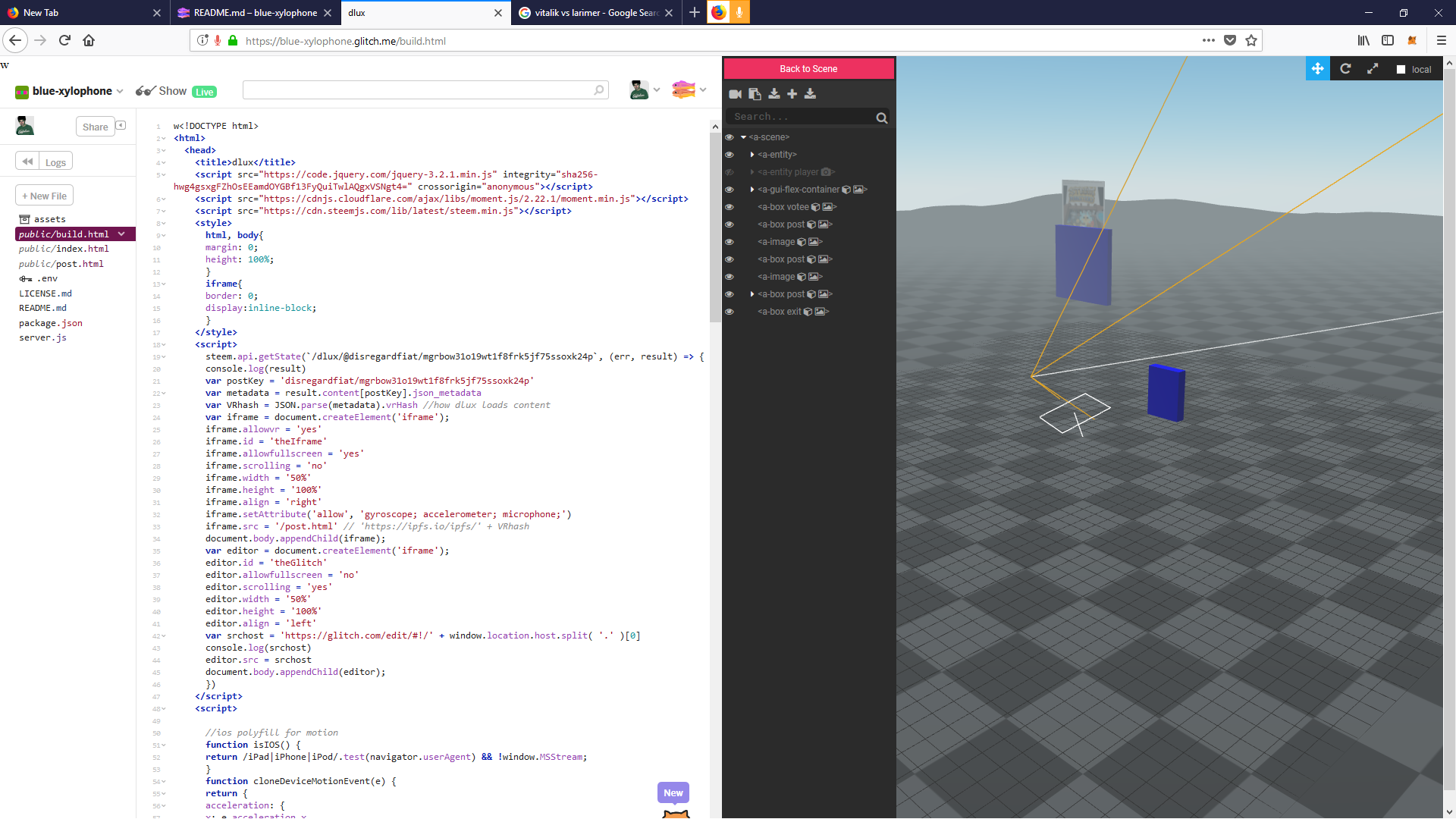Click the Pocket save icon in address bar
Image resolution: width=1456 pixels, height=819 pixels.
pos(1230,40)
